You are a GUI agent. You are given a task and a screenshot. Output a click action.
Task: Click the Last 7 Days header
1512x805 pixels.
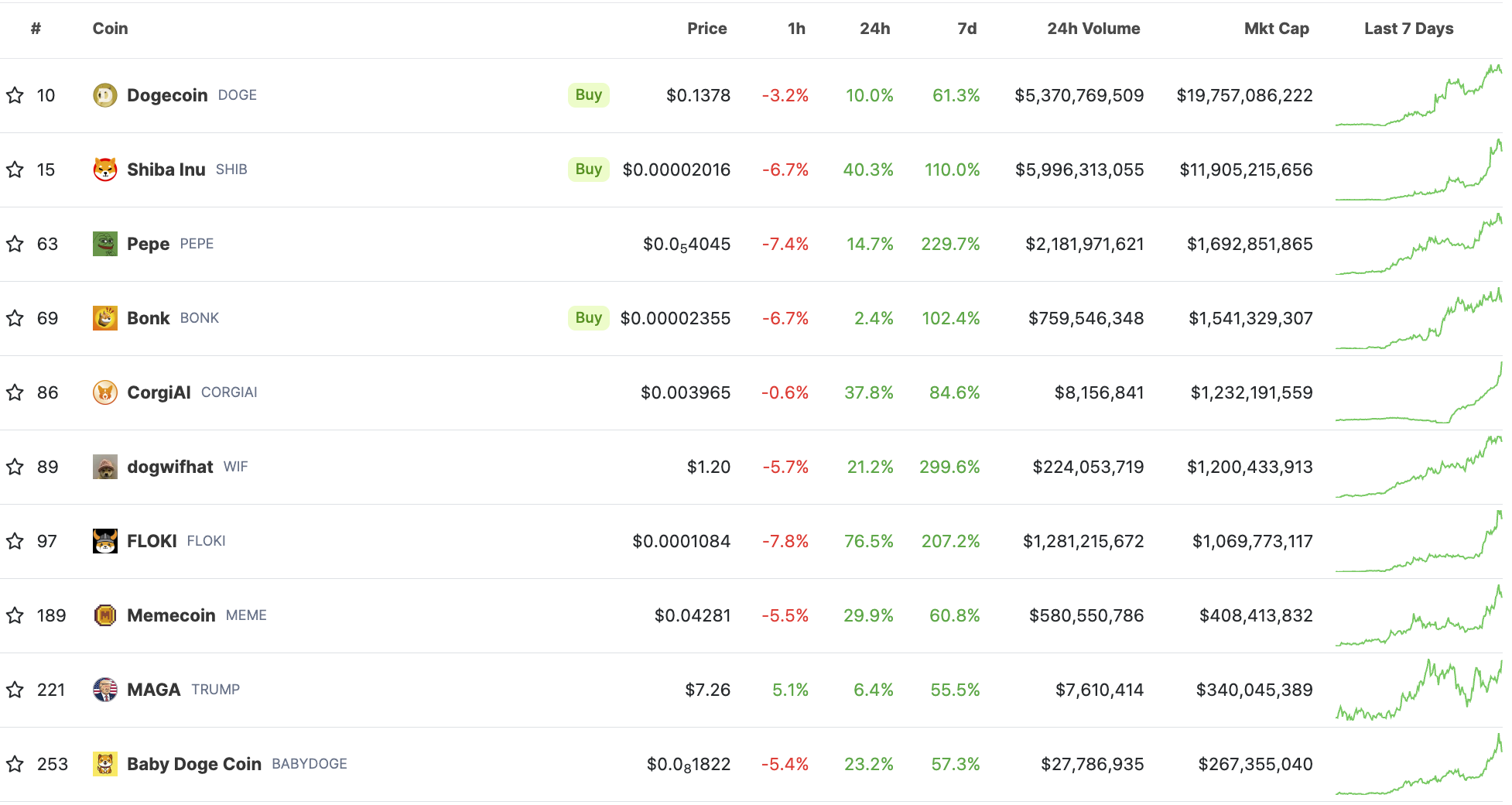point(1408,29)
